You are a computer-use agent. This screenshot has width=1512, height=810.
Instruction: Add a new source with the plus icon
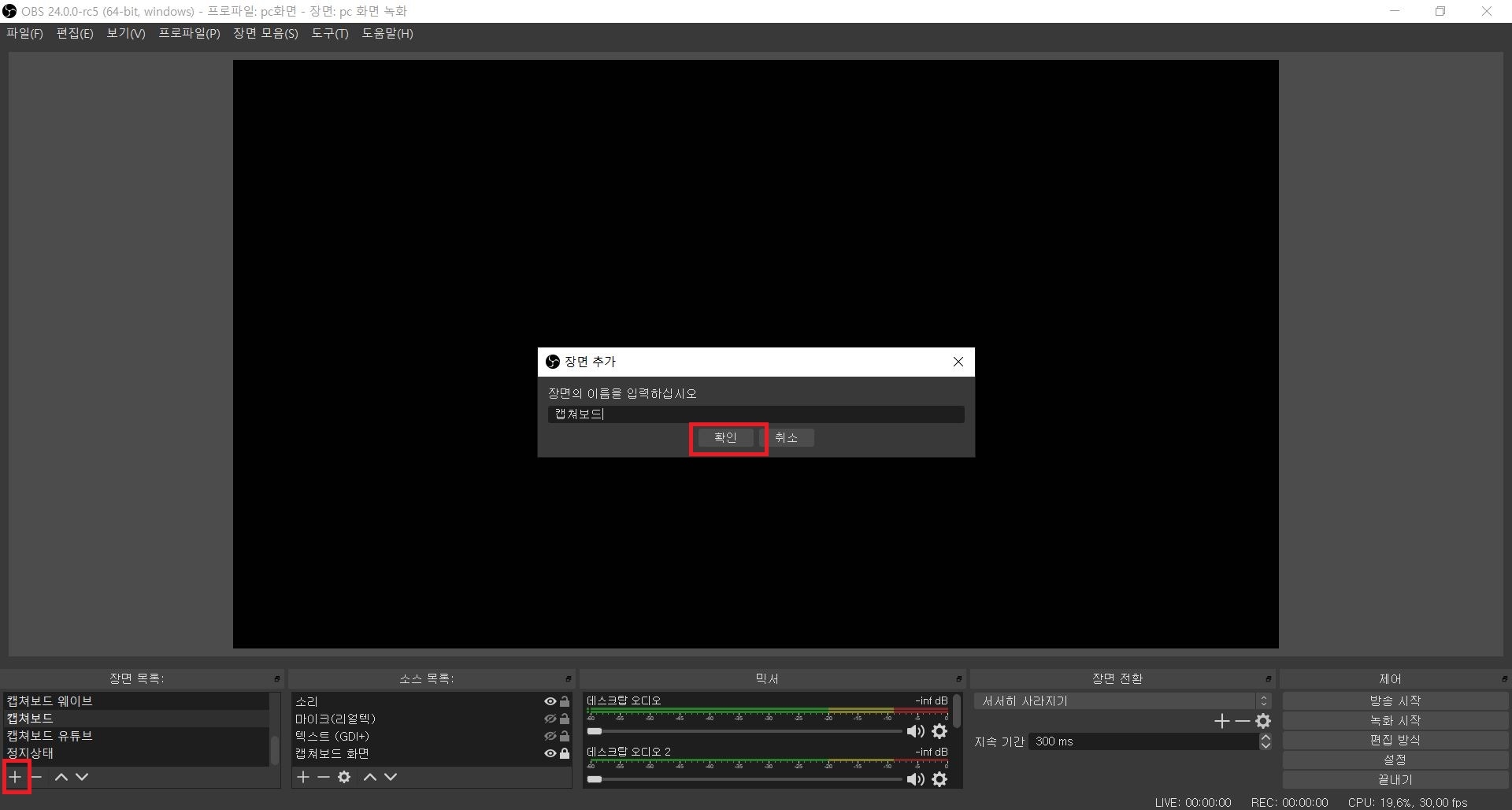point(303,777)
